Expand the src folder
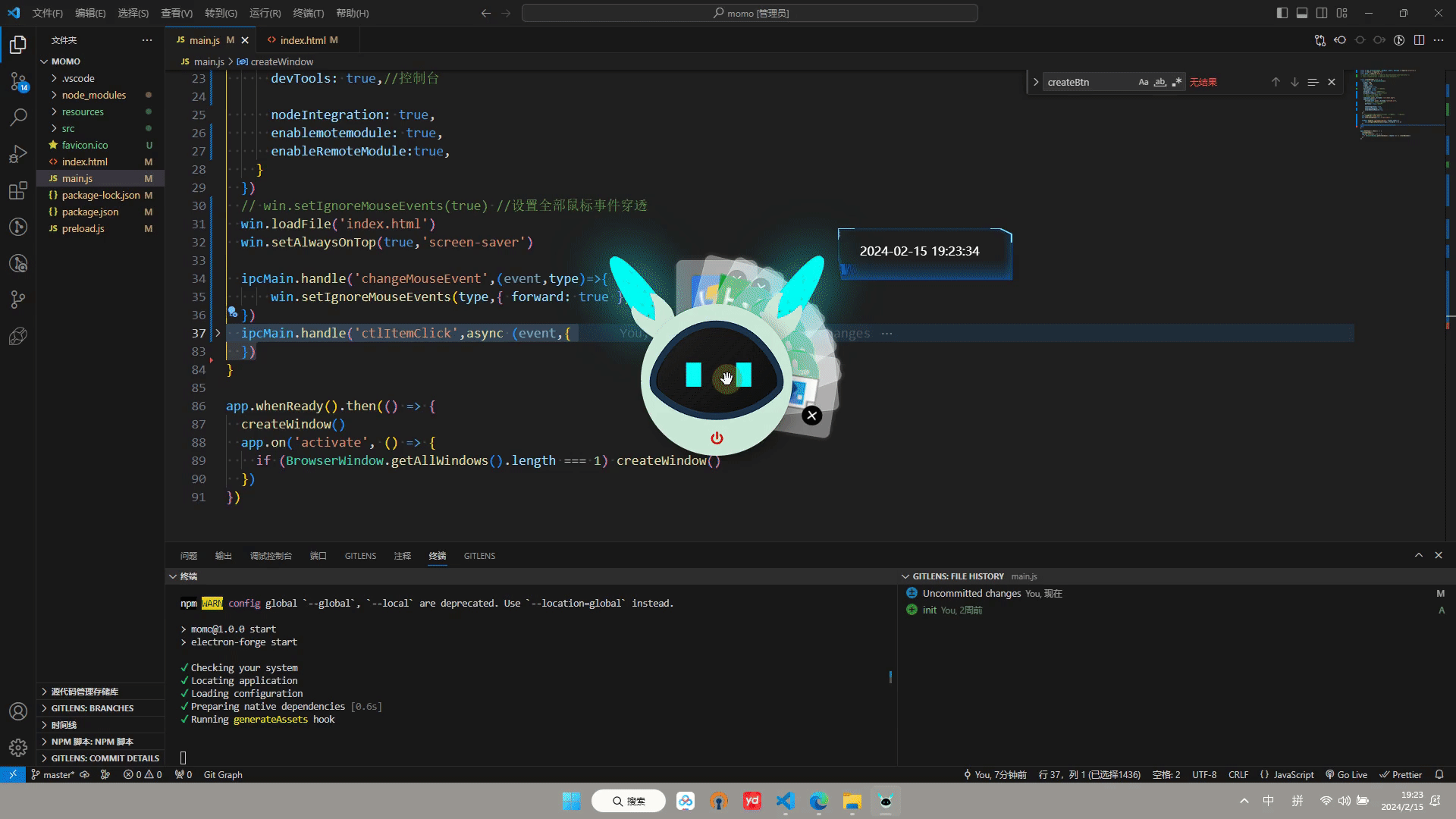 coord(68,128)
